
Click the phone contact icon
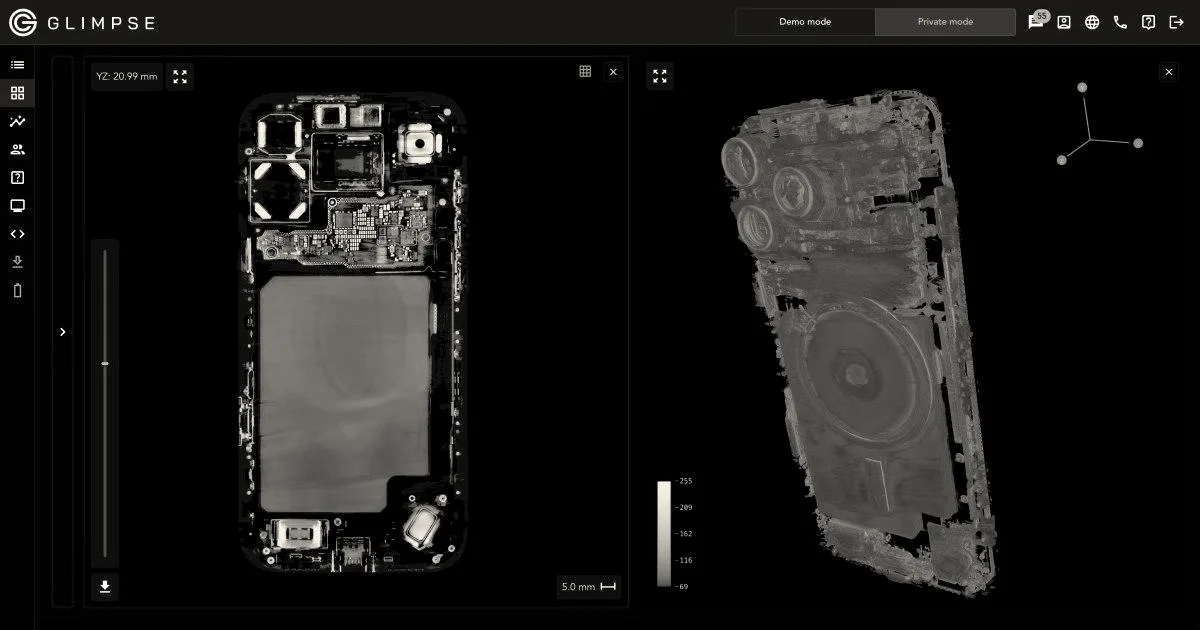(1120, 22)
